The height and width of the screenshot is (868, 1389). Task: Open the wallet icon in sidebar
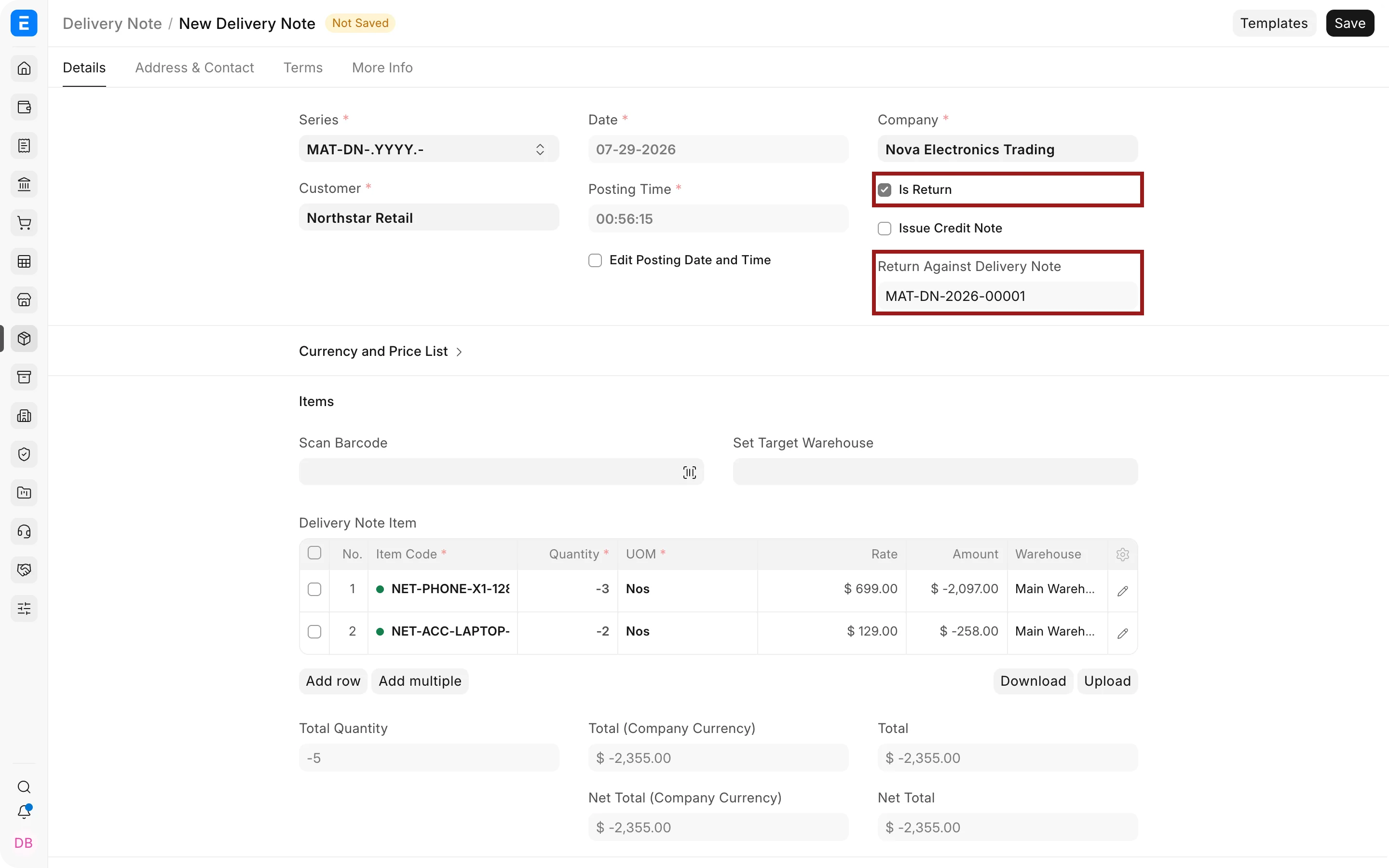click(24, 108)
